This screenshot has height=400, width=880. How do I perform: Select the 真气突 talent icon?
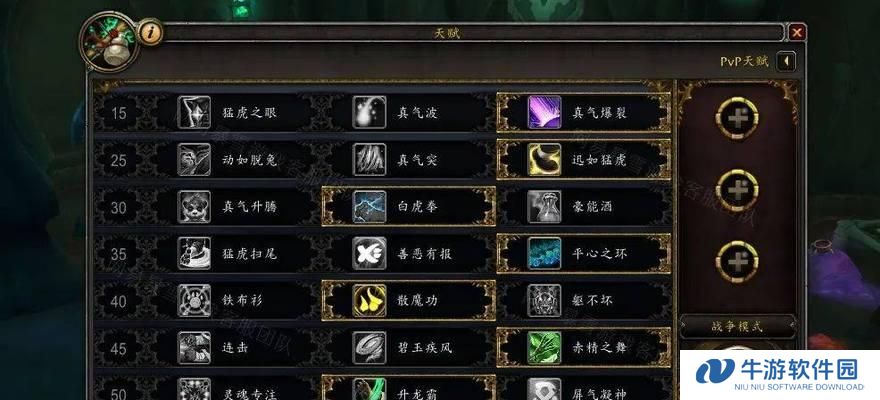[x=369, y=160]
